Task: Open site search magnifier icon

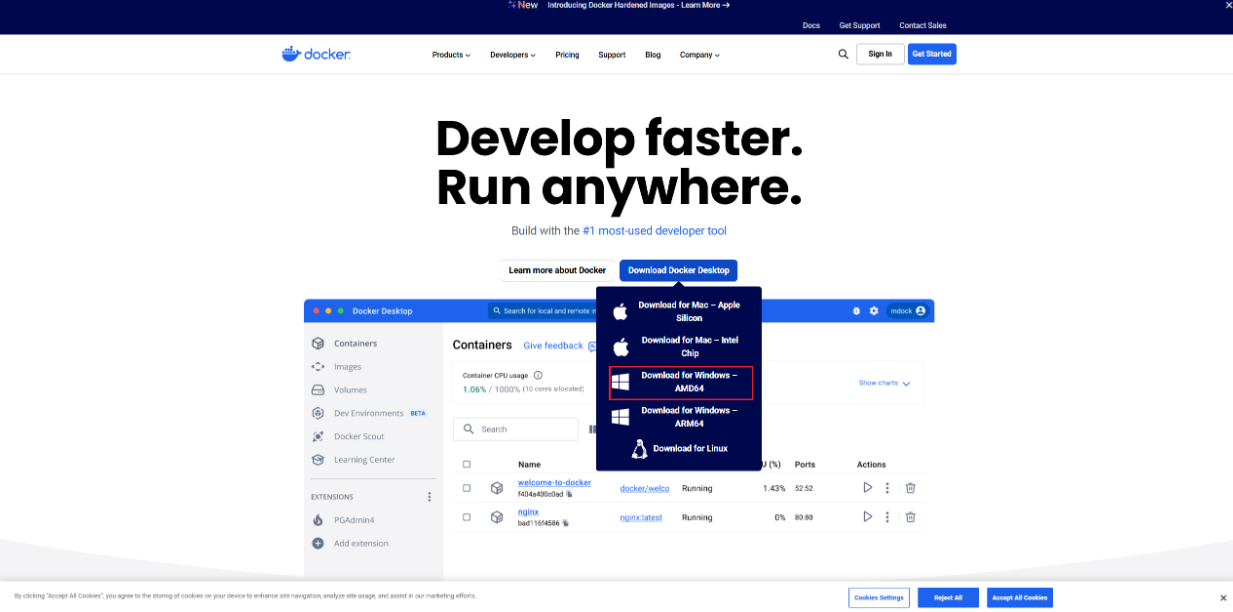Action: 843,54
